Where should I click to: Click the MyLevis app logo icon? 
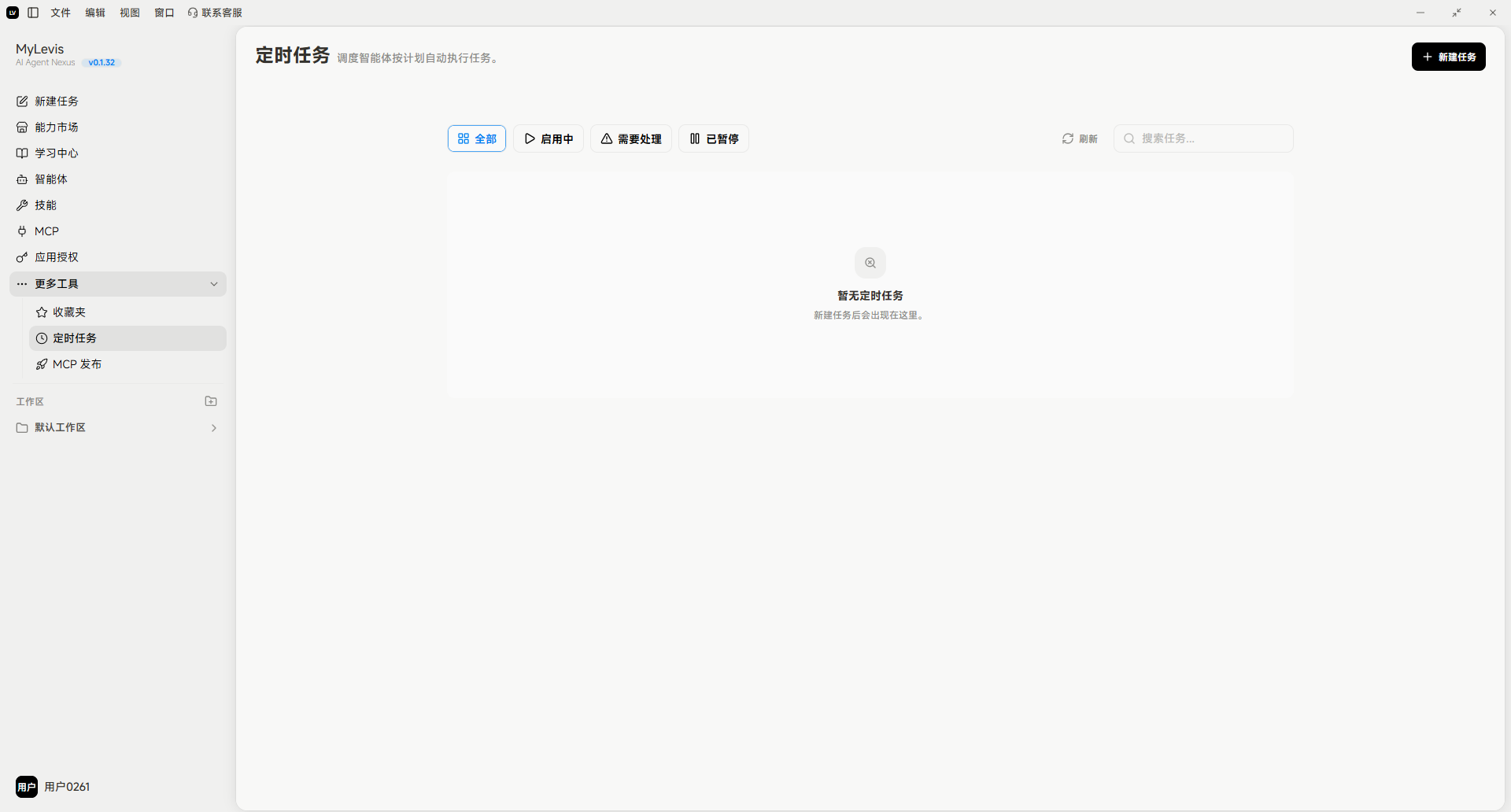(x=13, y=13)
